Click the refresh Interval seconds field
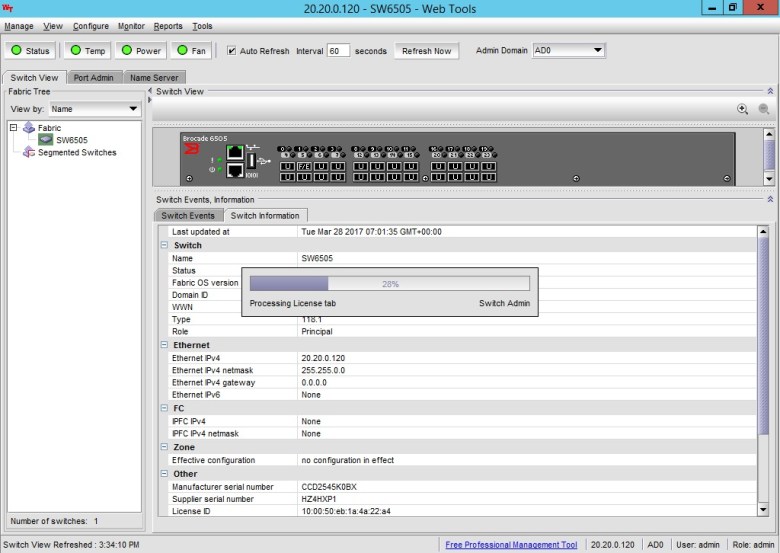Screen dimensions: 780x553 tap(338, 51)
